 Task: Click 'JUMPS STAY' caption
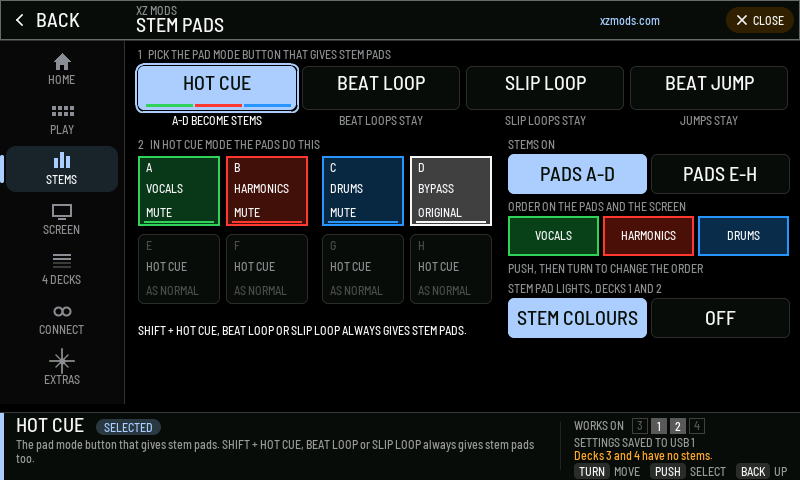pos(709,121)
